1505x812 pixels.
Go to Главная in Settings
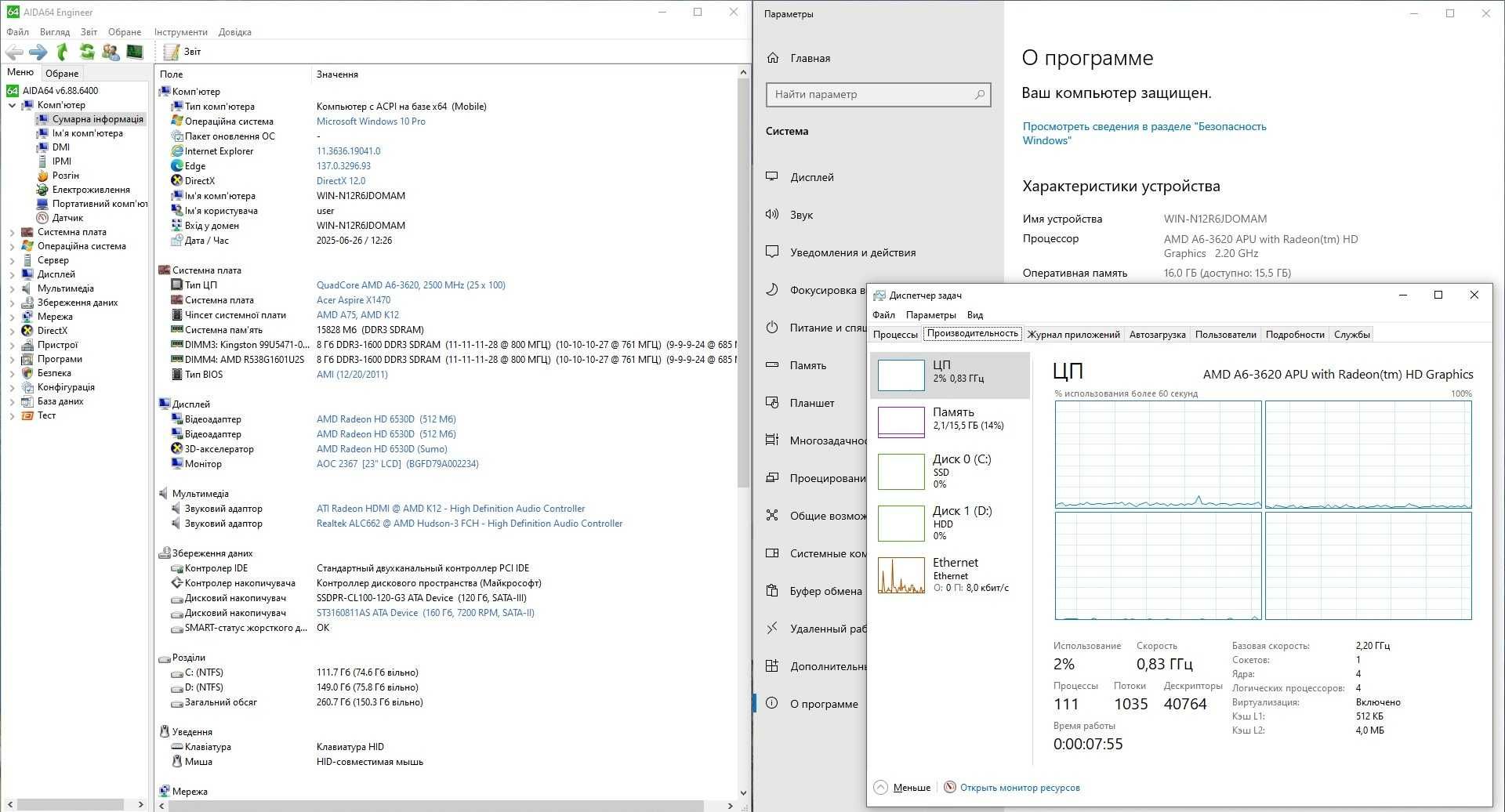point(810,58)
